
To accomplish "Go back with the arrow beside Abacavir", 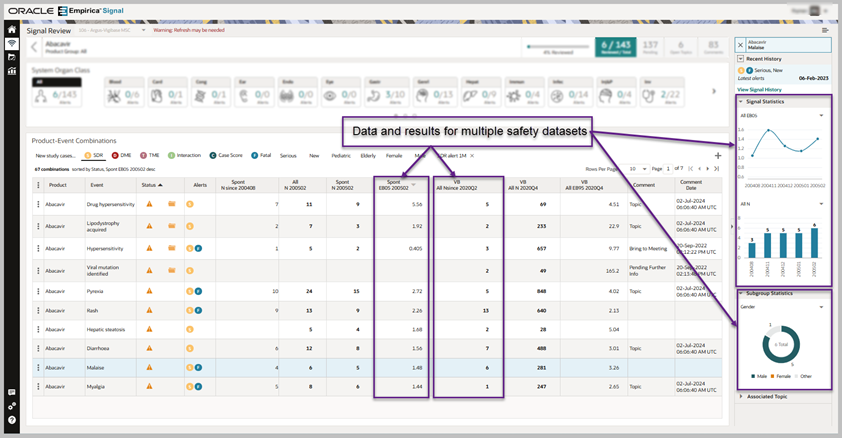I will click(34, 47).
